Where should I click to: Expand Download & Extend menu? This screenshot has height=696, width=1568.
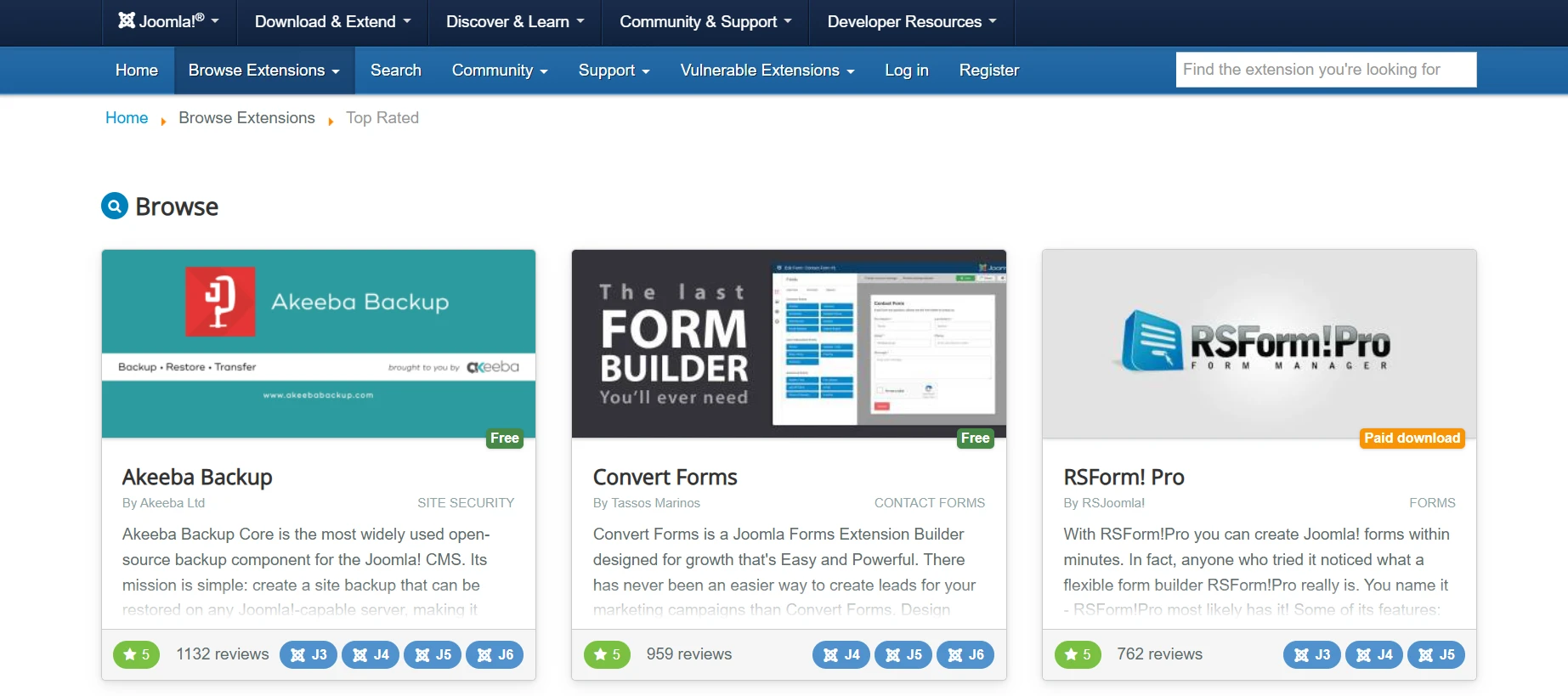click(x=332, y=21)
